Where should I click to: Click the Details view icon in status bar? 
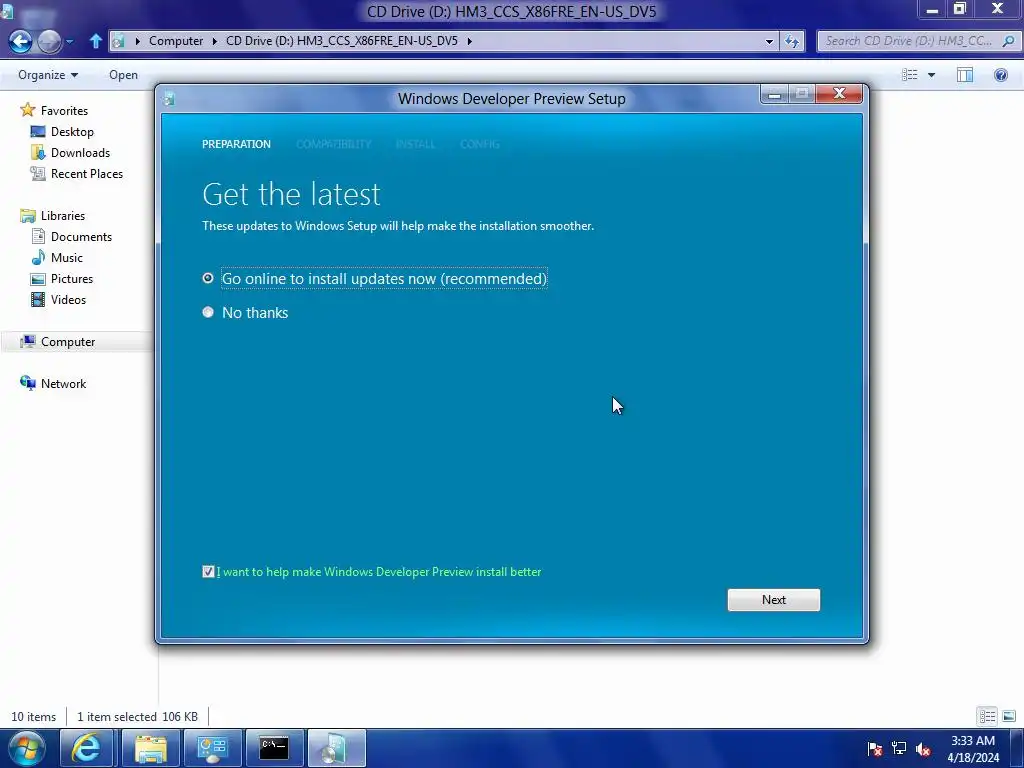[x=987, y=716]
